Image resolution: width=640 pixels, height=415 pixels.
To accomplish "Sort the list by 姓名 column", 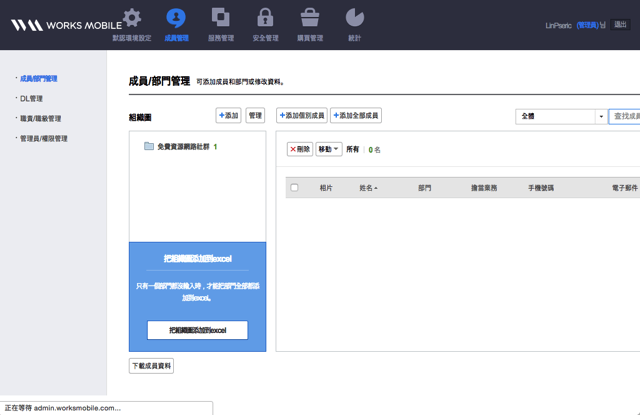I will coord(368,188).
